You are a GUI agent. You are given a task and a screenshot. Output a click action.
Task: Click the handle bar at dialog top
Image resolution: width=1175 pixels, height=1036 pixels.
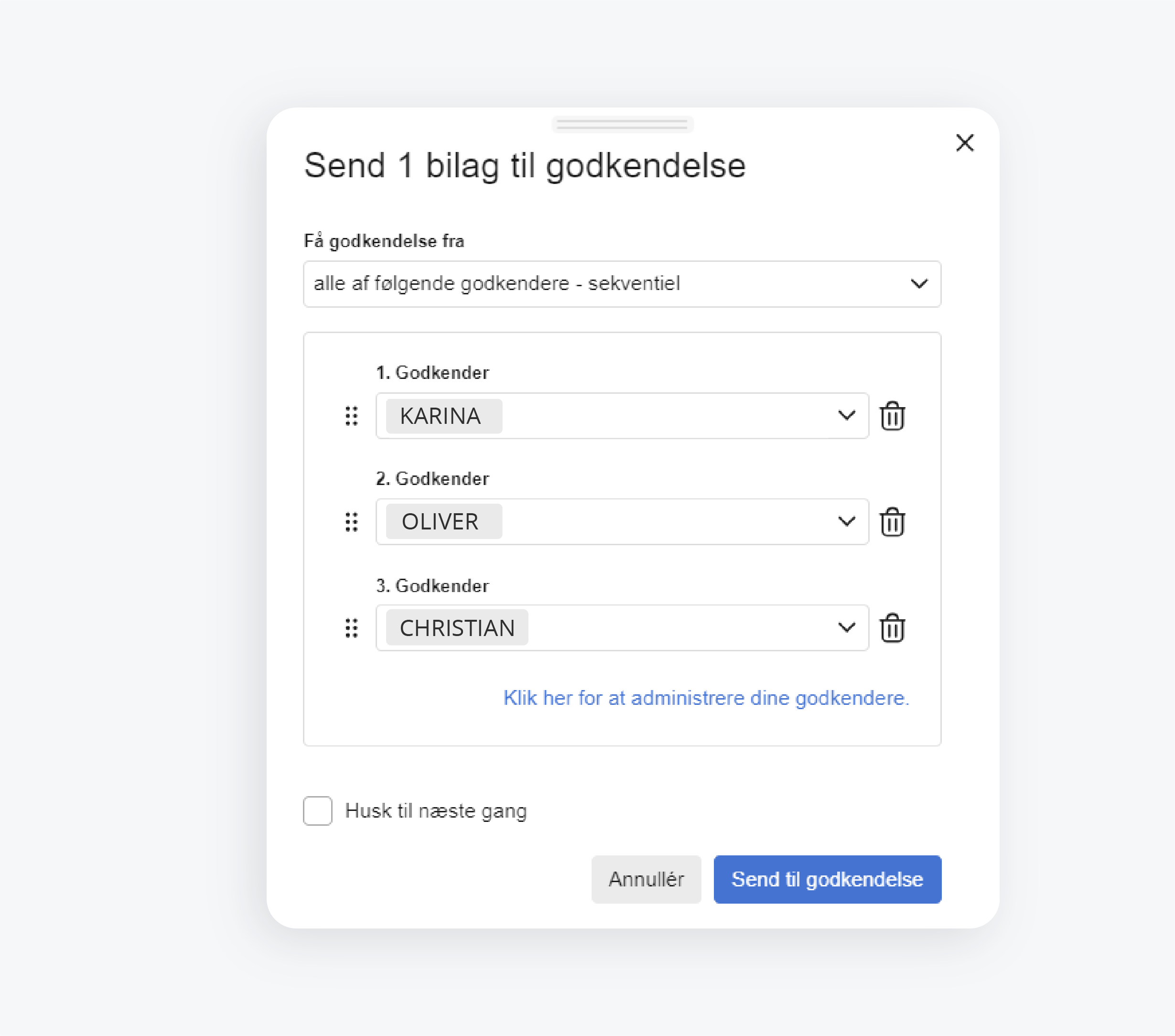coord(622,125)
